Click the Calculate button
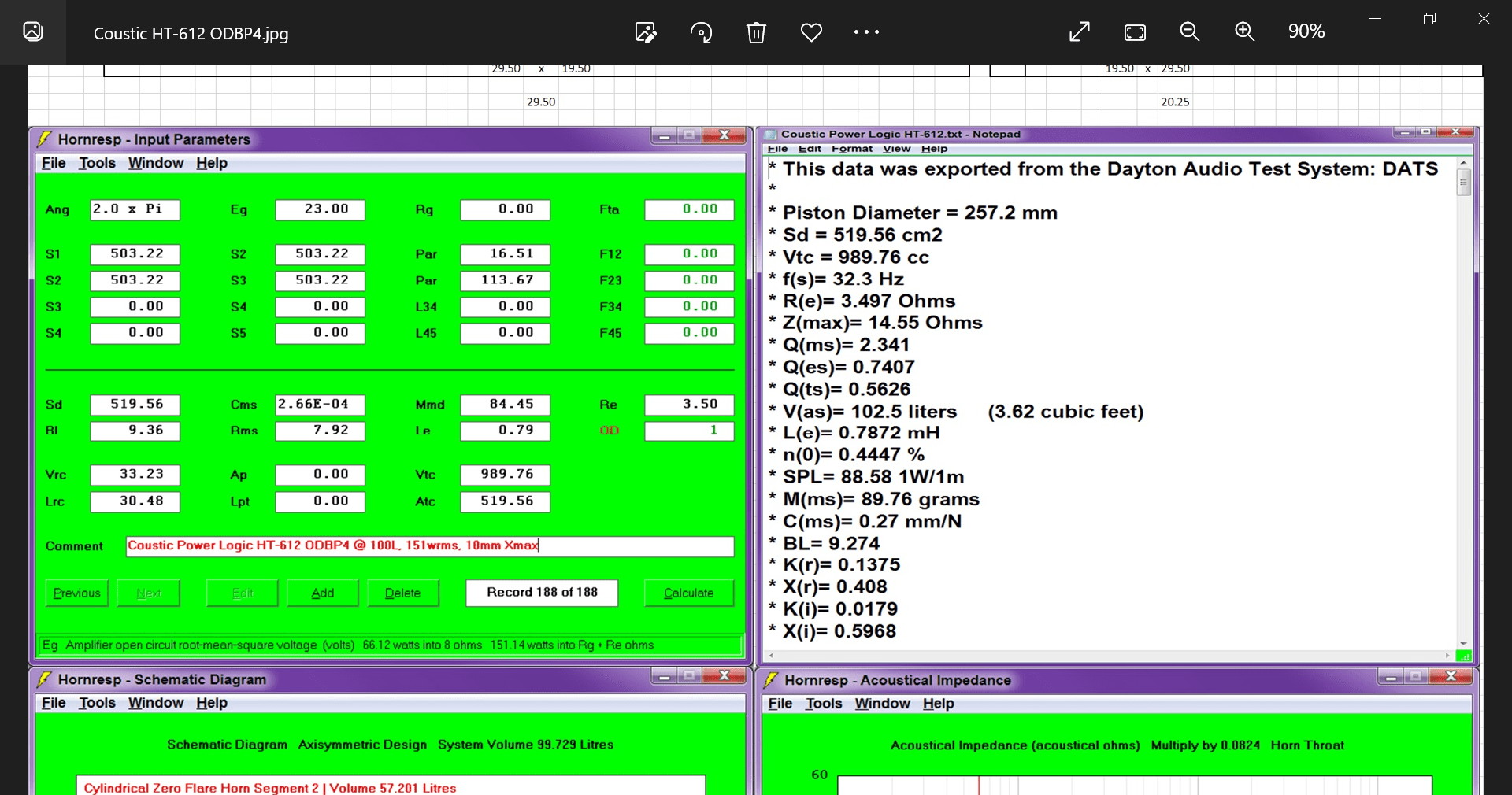 (x=689, y=593)
